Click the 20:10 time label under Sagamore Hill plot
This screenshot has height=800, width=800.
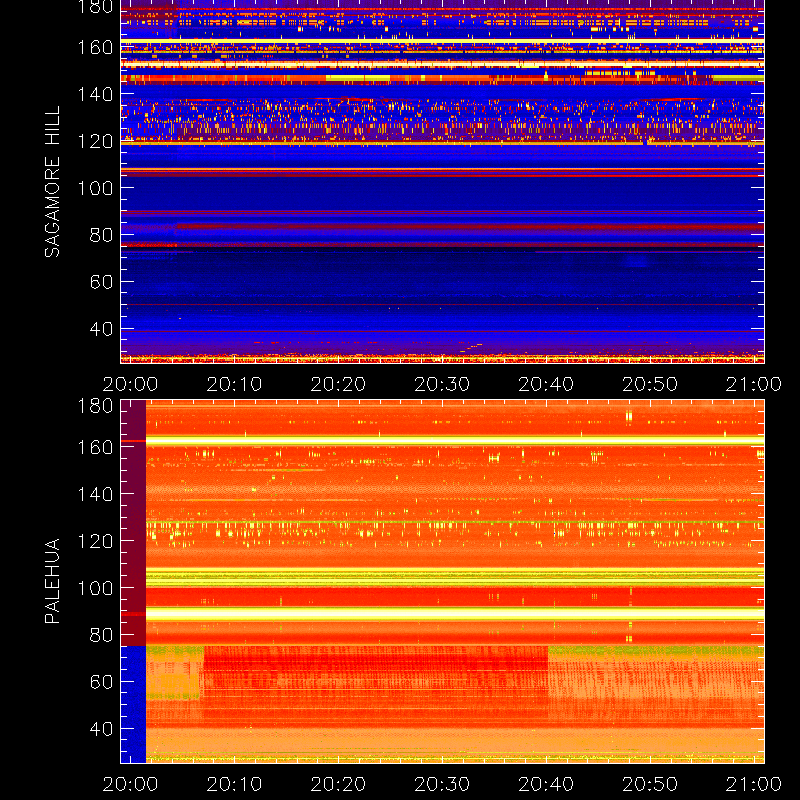point(234,384)
